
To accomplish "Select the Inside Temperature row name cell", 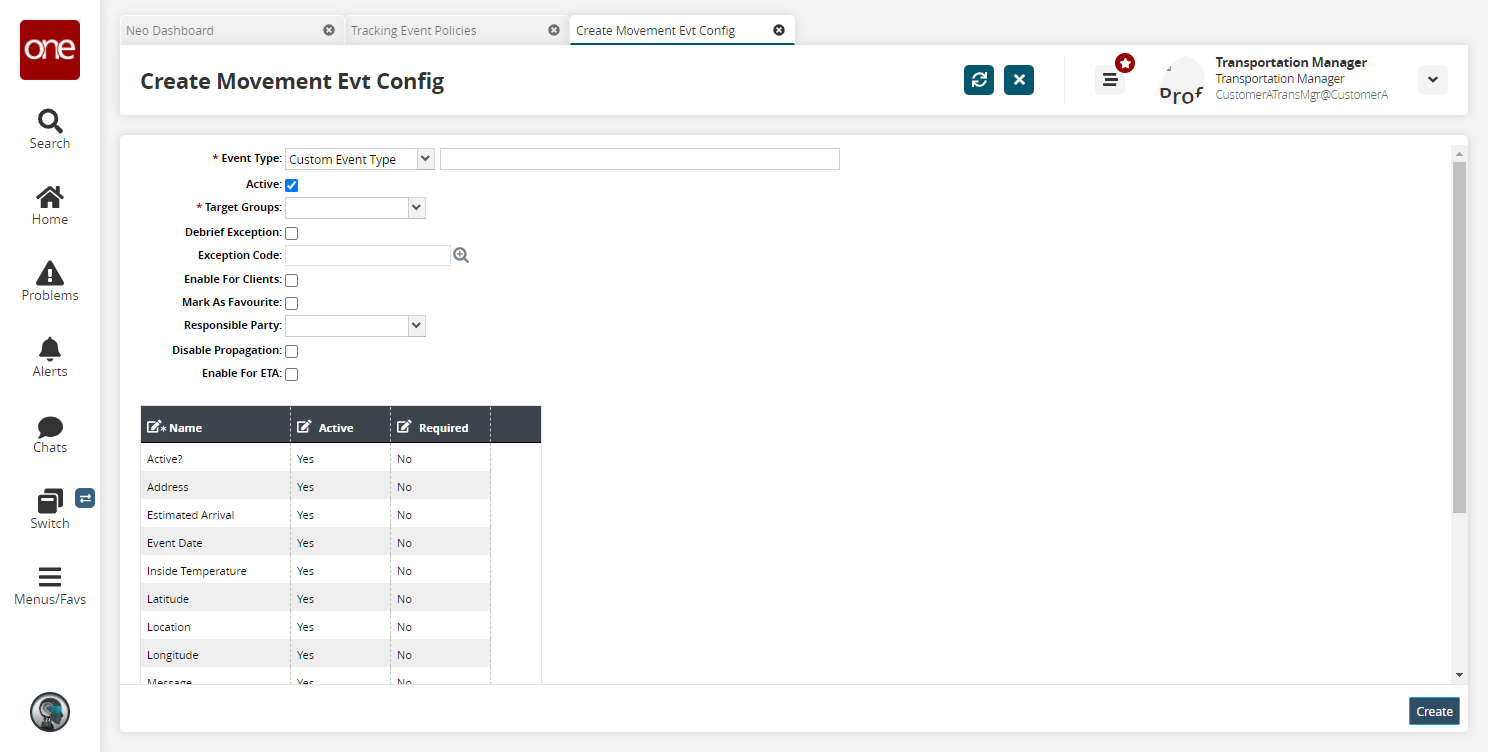I will (216, 571).
